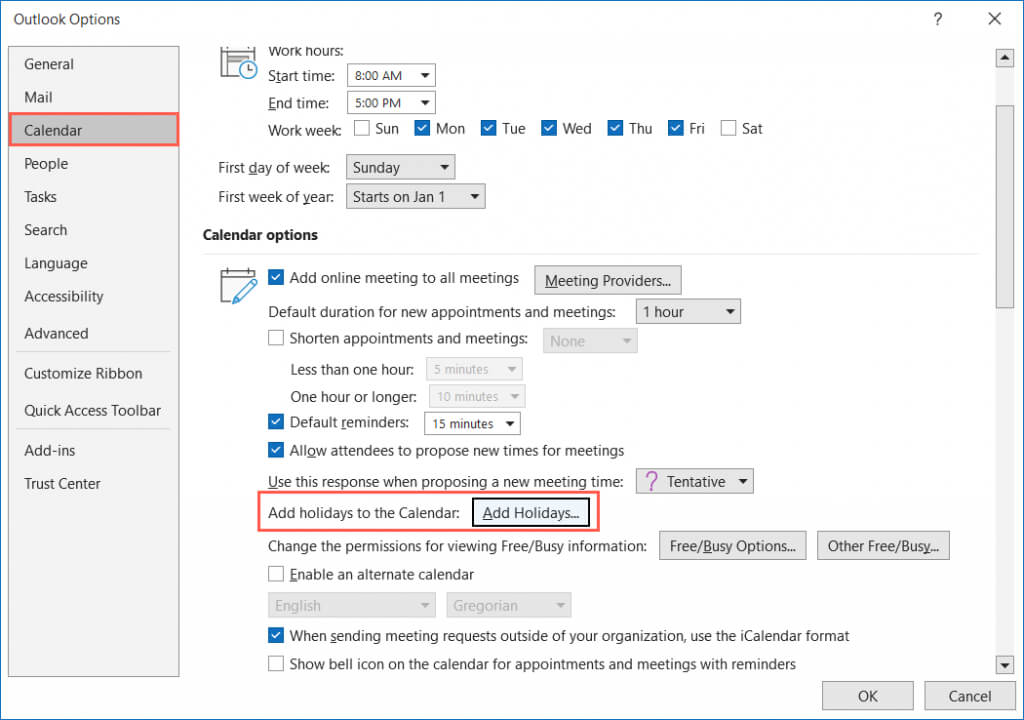Enable Shorten appointments and meetings
The width and height of the screenshot is (1024, 720).
(276, 338)
